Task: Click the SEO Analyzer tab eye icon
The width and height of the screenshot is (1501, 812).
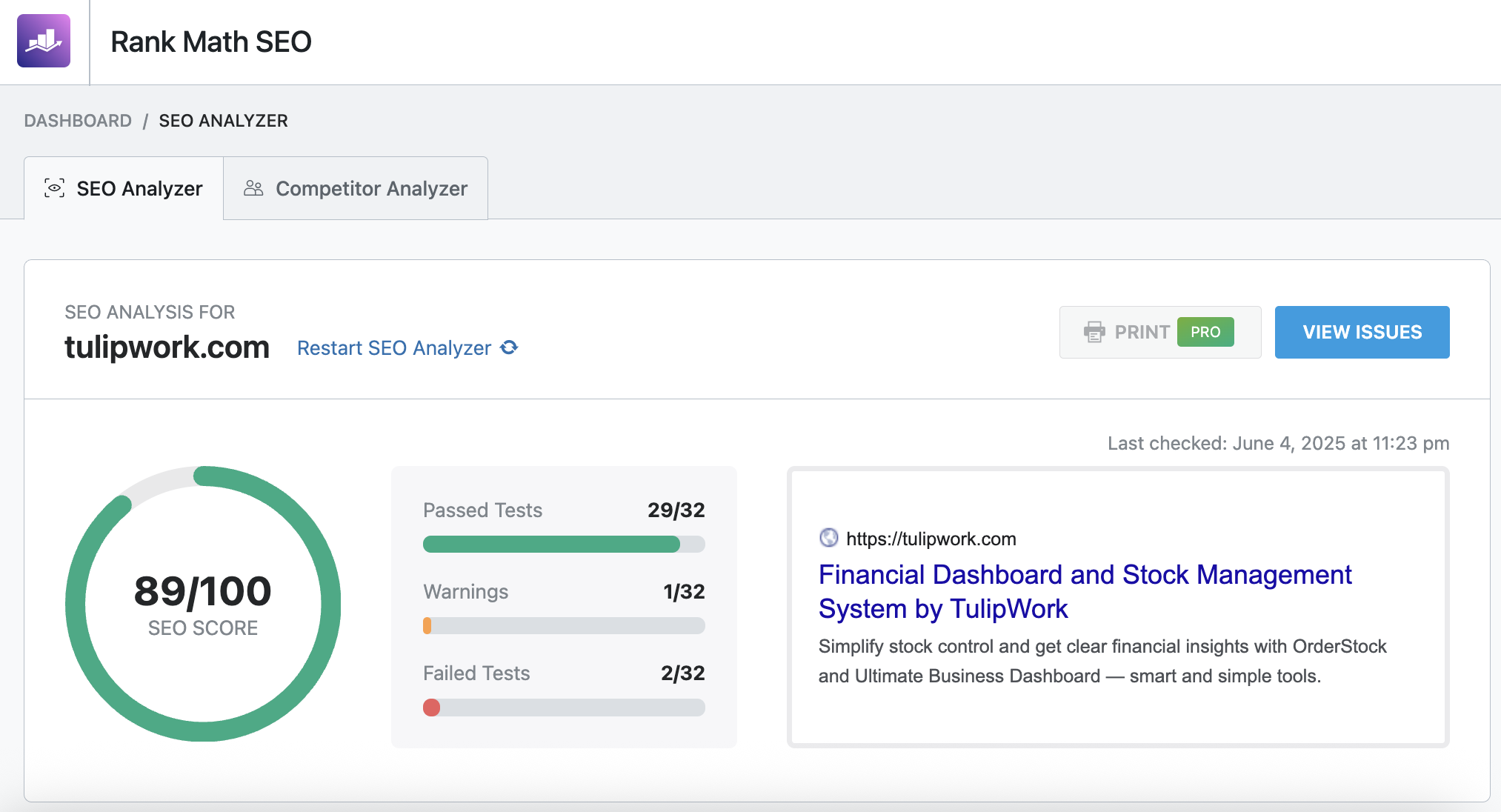Action: pyautogui.click(x=54, y=188)
